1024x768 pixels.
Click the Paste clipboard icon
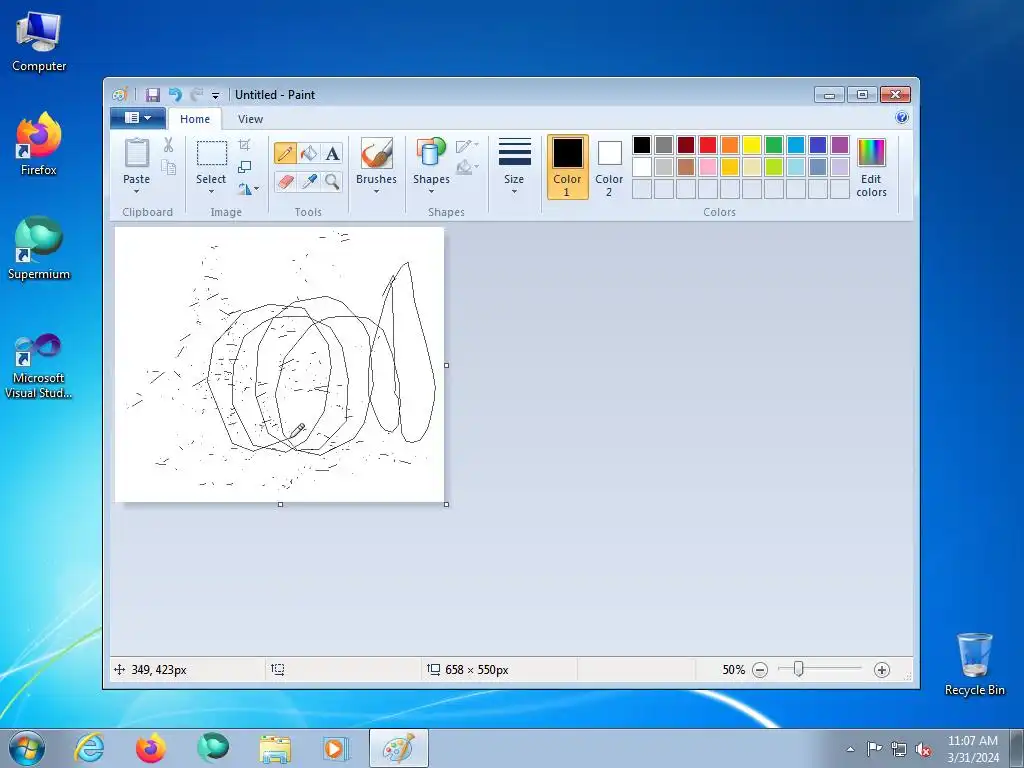[136, 153]
